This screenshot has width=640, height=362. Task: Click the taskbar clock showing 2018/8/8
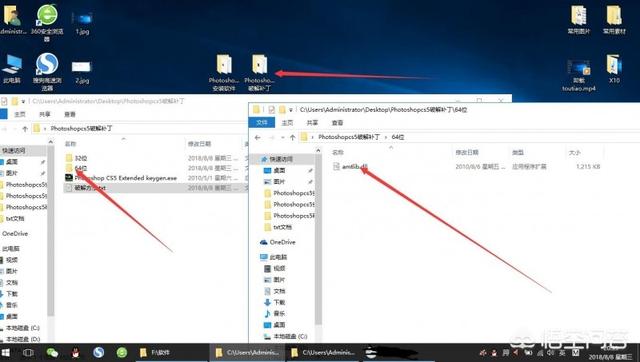pyautogui.click(x=611, y=353)
